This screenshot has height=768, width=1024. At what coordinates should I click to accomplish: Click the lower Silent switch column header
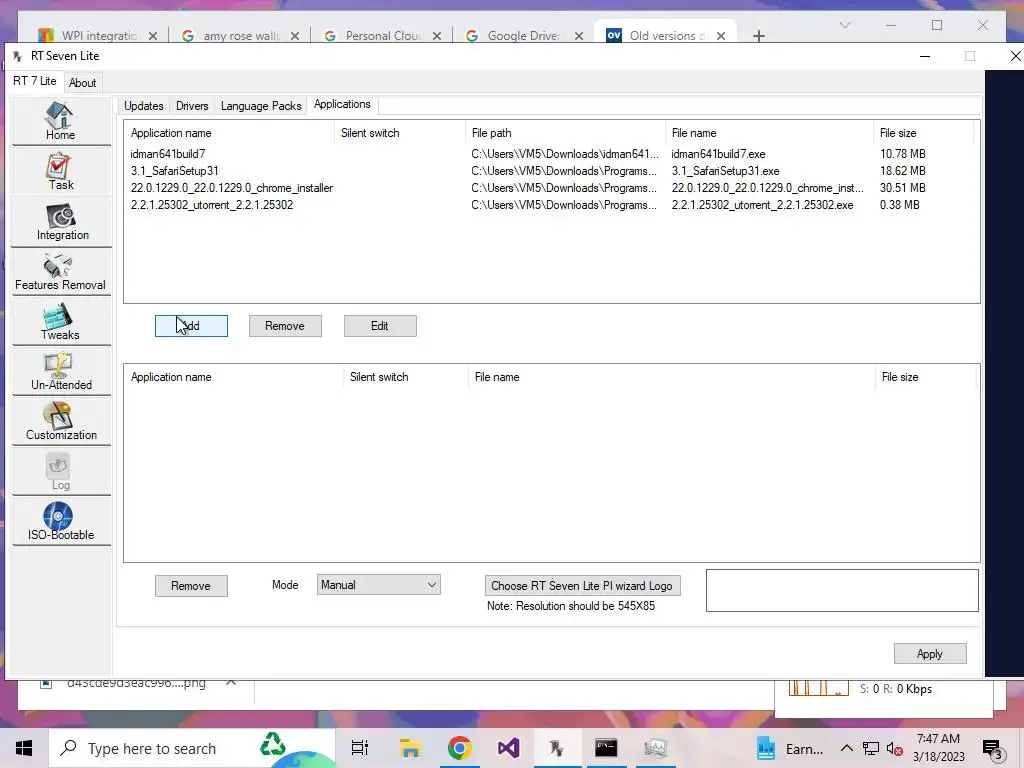point(406,377)
